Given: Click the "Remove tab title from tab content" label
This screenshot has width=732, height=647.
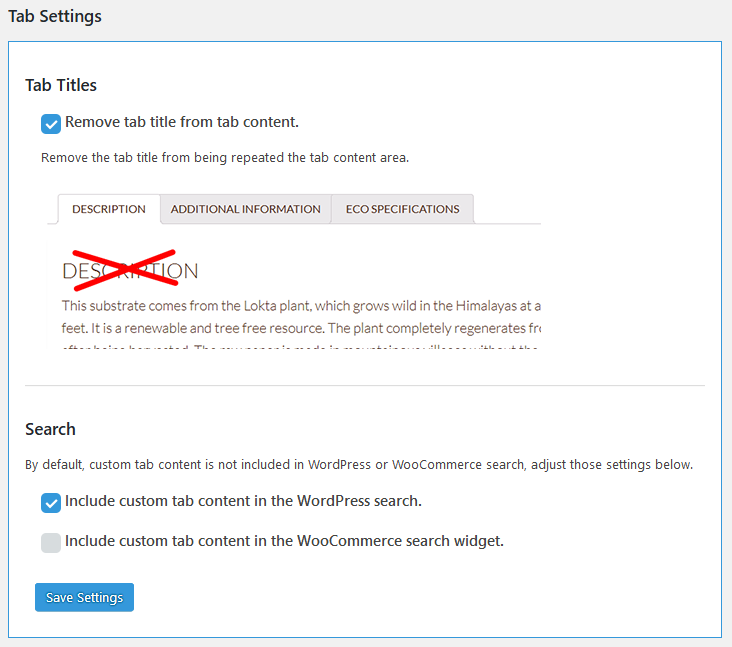Looking at the screenshot, I should tap(182, 123).
